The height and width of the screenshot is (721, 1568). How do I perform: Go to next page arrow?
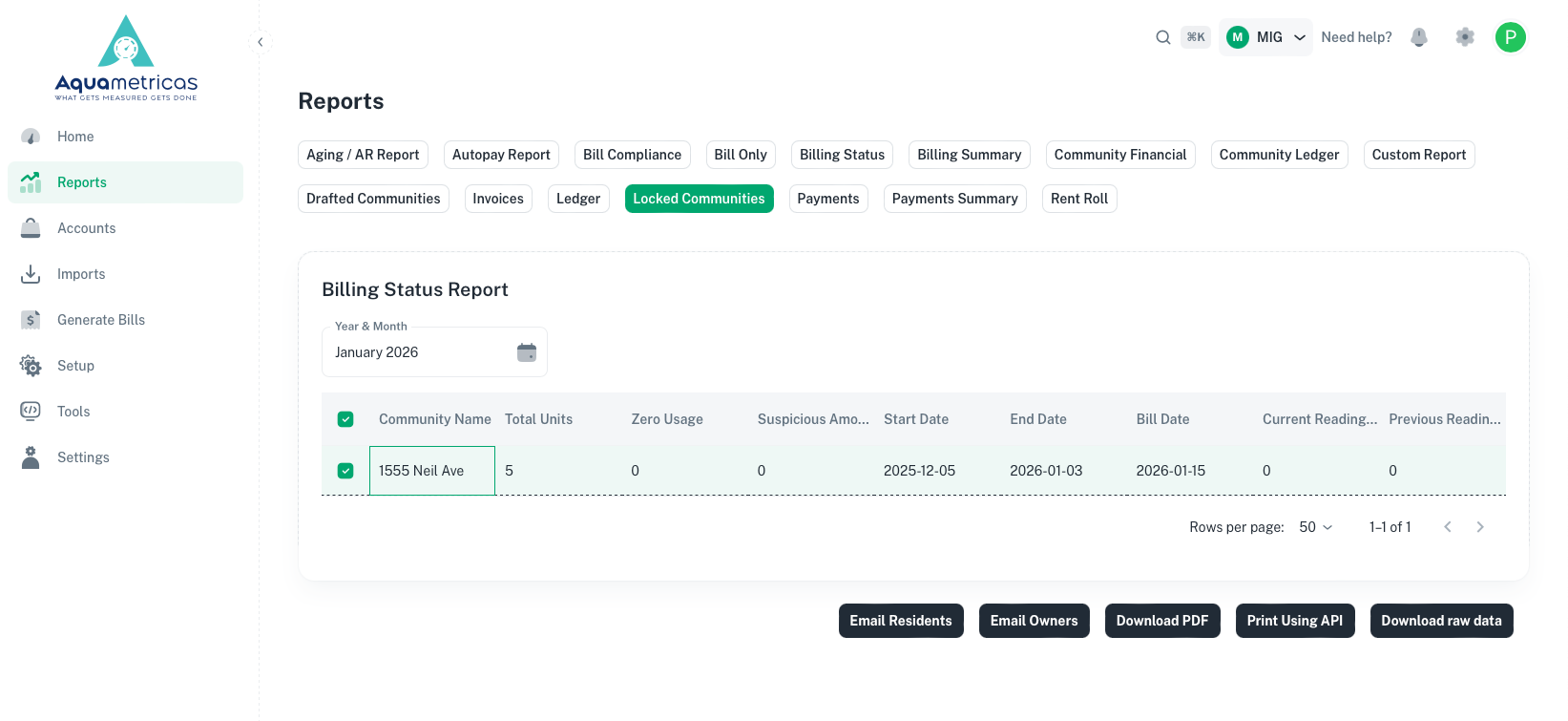click(1480, 527)
